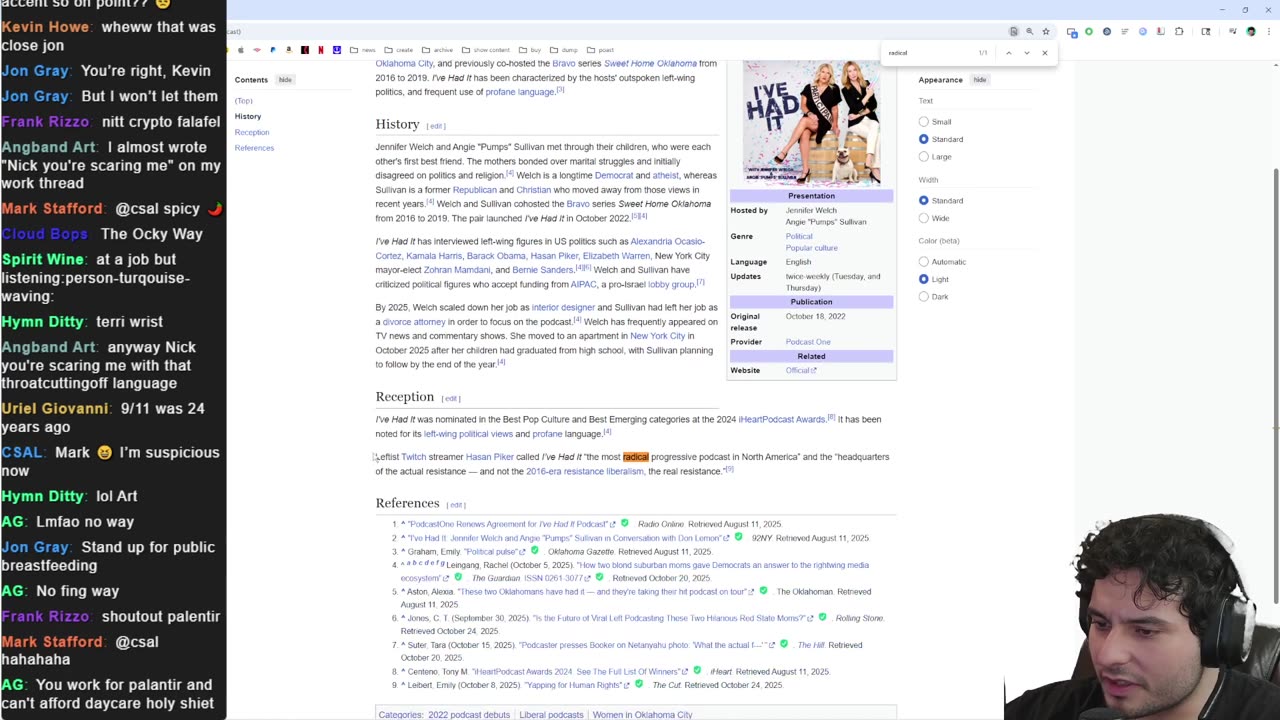Open the 'buy' bookmarks folder
Screen dimensions: 1280x720
[x=530, y=50]
